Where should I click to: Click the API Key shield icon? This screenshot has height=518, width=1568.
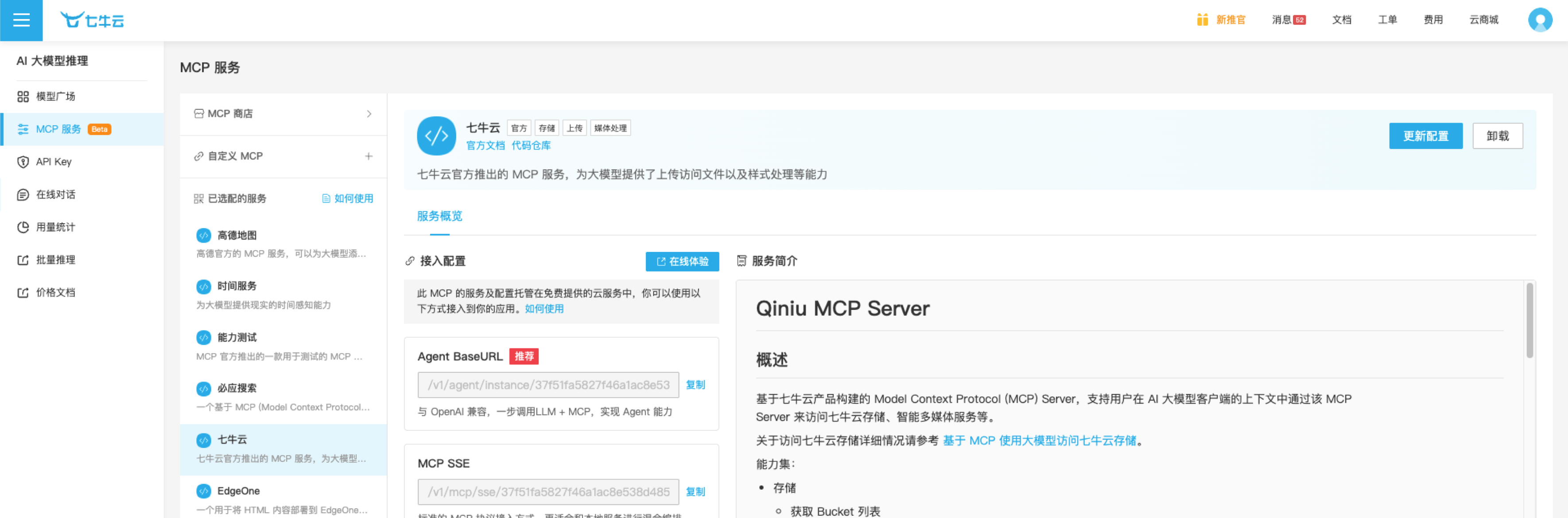tap(23, 162)
